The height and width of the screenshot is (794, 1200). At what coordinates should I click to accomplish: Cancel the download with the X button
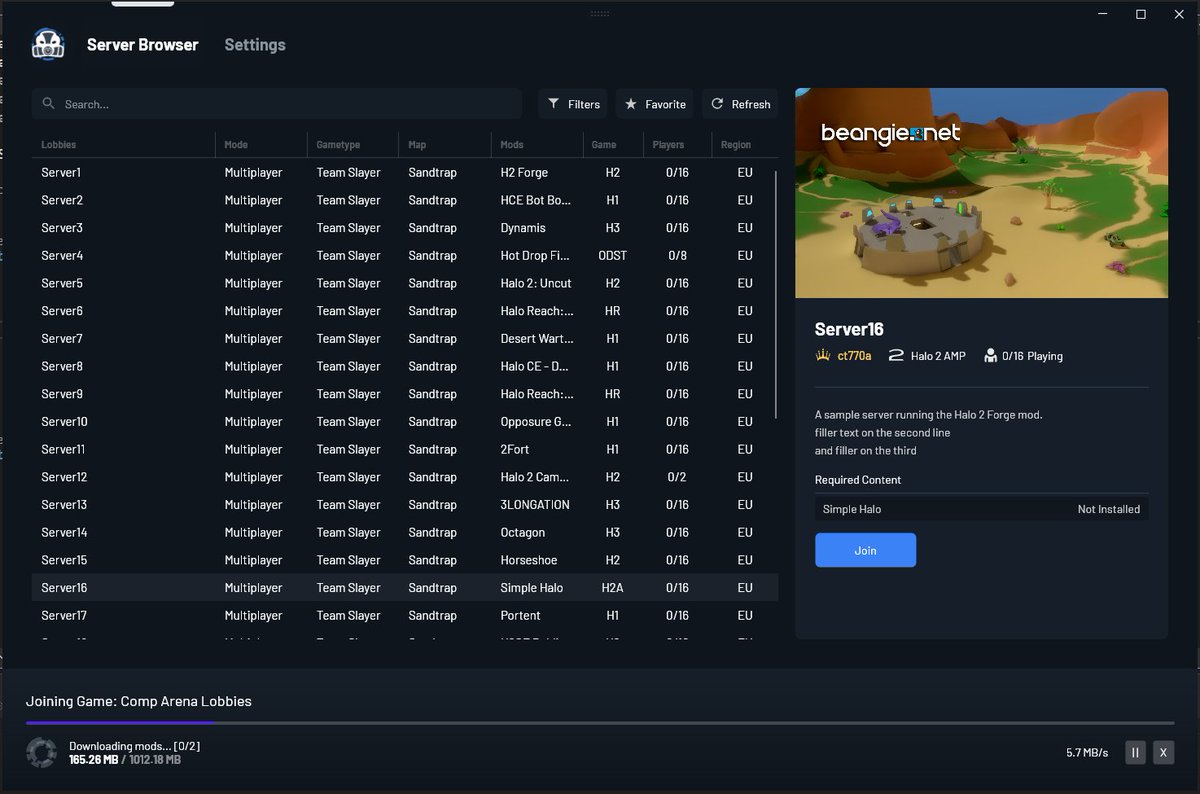point(1163,752)
